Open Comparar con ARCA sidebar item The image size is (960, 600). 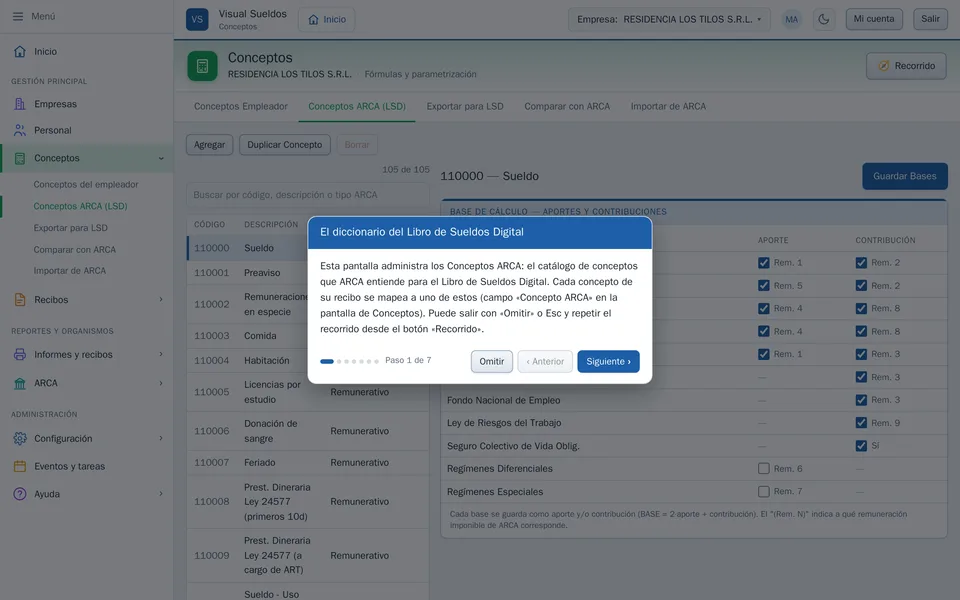point(75,250)
